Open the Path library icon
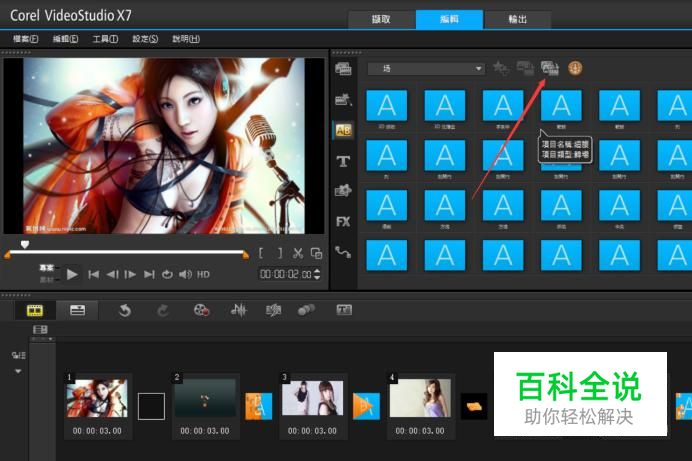This screenshot has width=692, height=461. point(343,252)
